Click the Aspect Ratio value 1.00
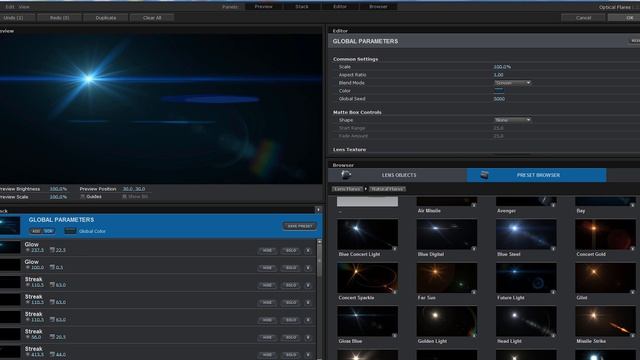 click(x=498, y=75)
